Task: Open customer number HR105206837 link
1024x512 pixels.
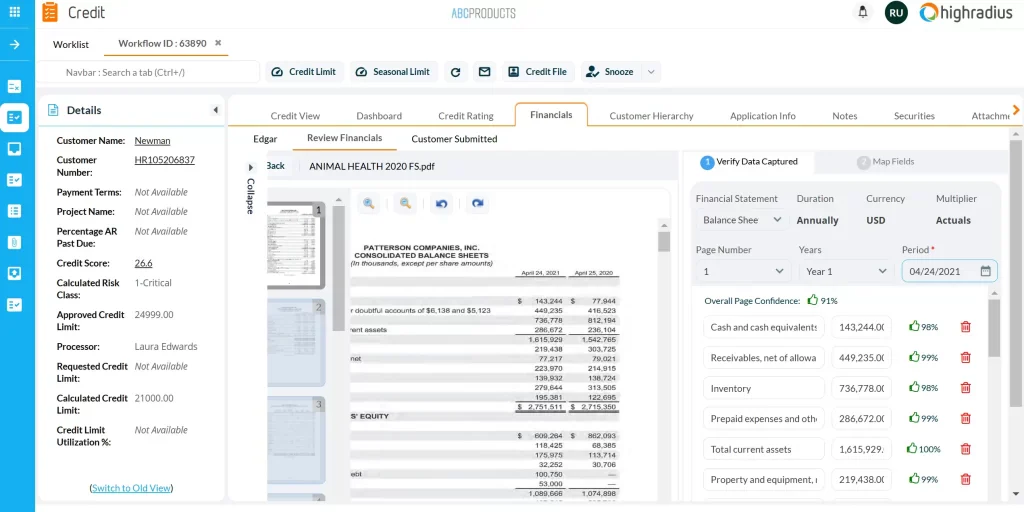Action: pyautogui.click(x=165, y=159)
